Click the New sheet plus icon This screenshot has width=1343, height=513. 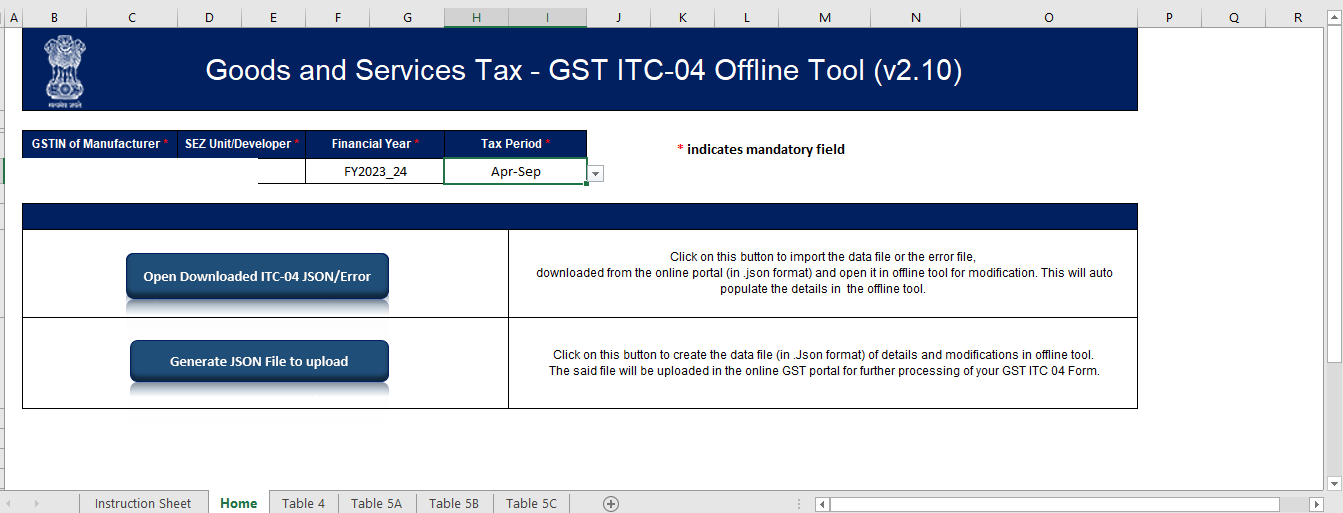[611, 504]
